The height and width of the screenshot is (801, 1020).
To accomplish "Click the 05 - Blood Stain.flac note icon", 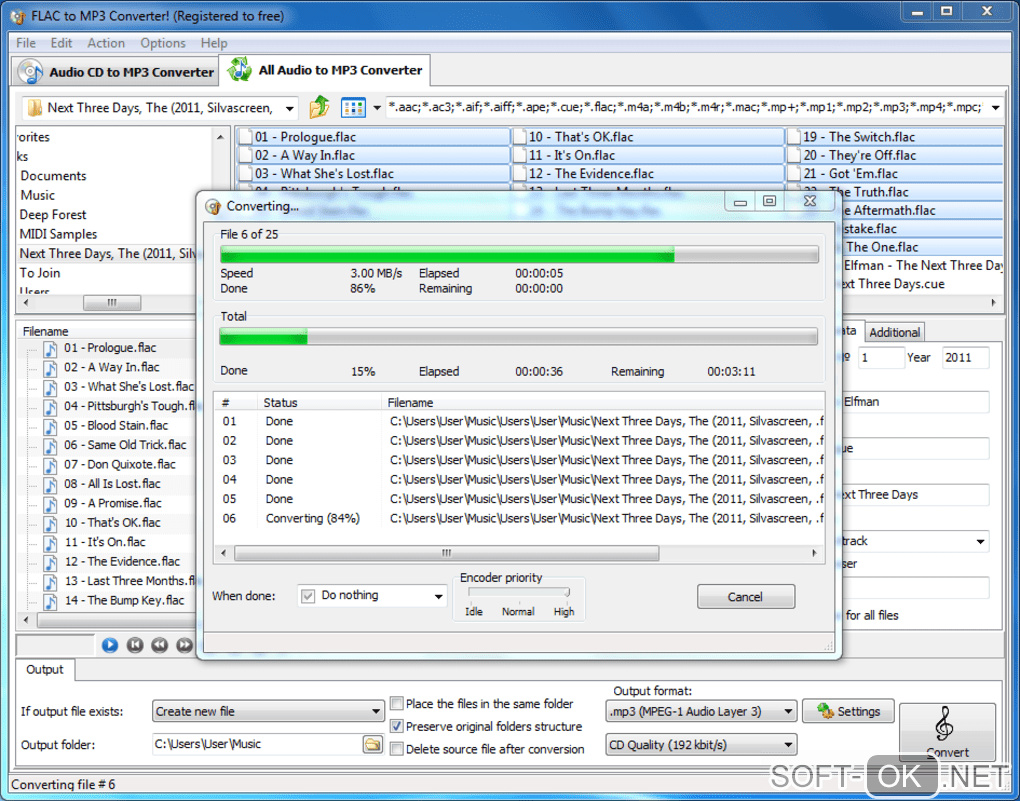I will tap(50, 427).
